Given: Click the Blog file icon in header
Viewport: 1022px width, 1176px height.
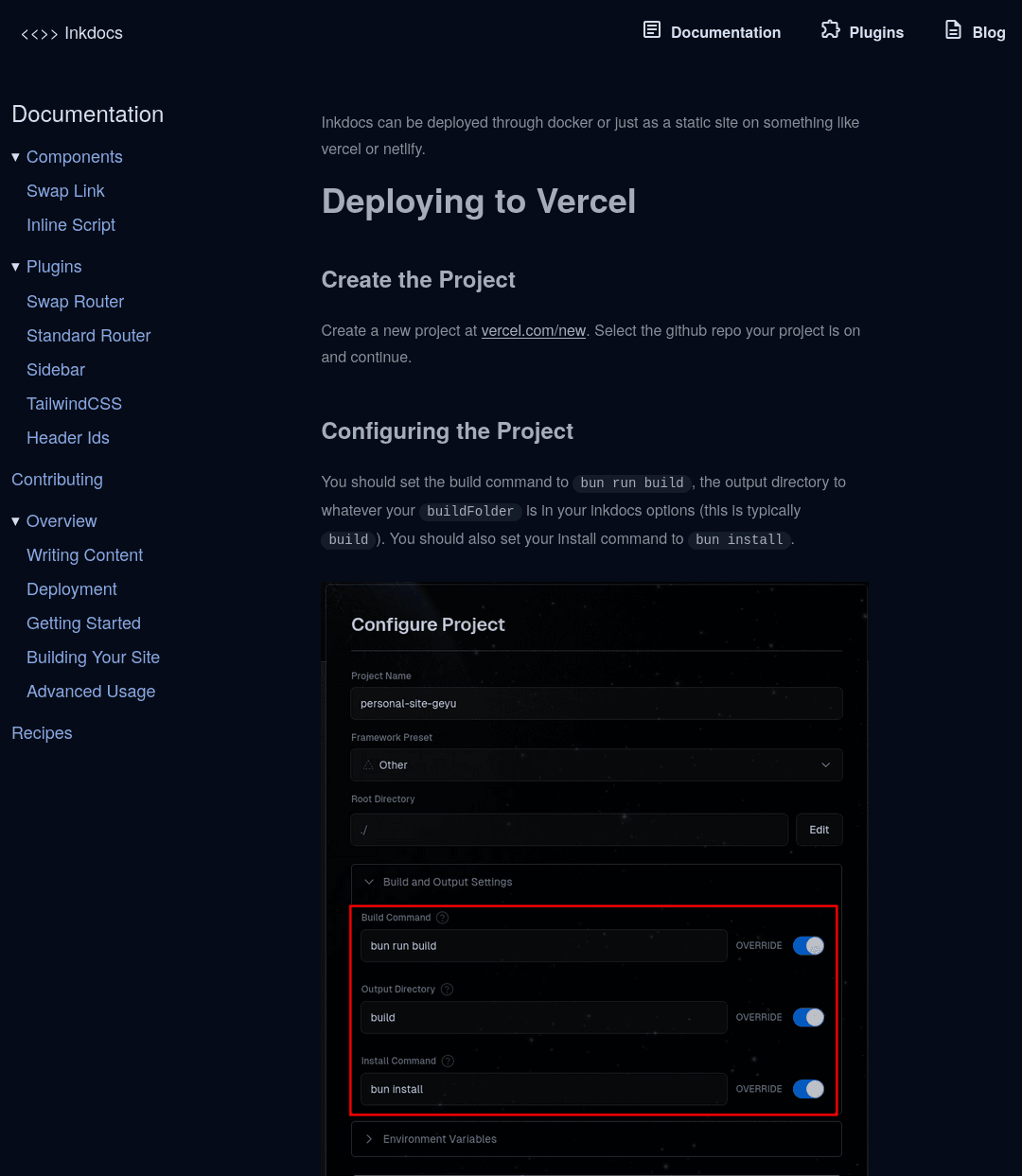Looking at the screenshot, I should point(953,29).
